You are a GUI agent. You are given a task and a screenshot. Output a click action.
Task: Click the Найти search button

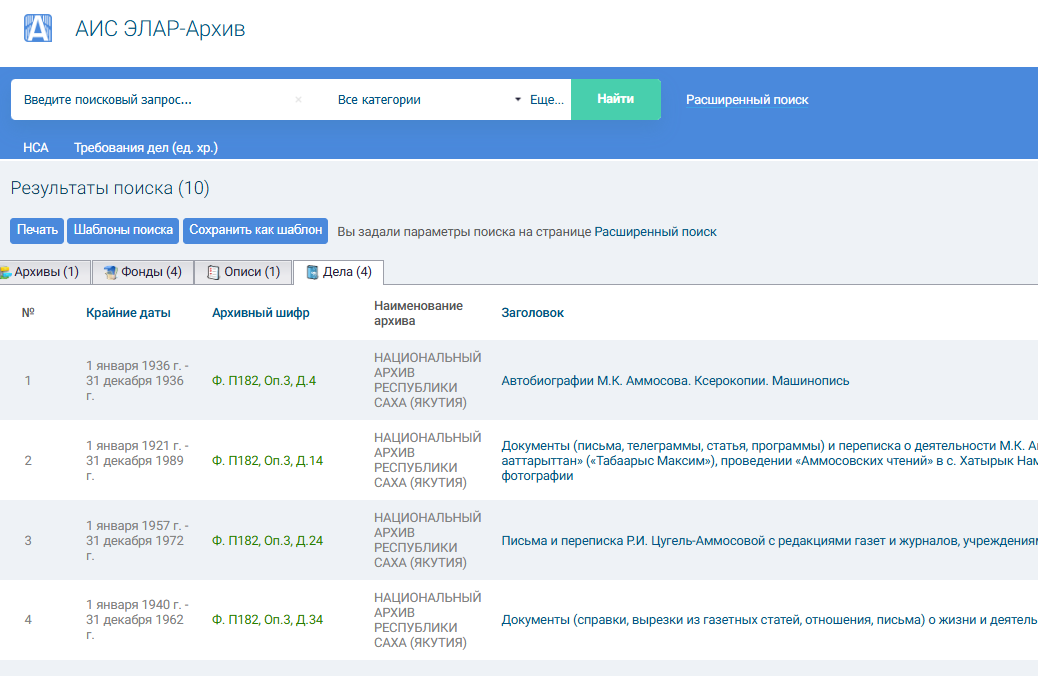tap(616, 99)
